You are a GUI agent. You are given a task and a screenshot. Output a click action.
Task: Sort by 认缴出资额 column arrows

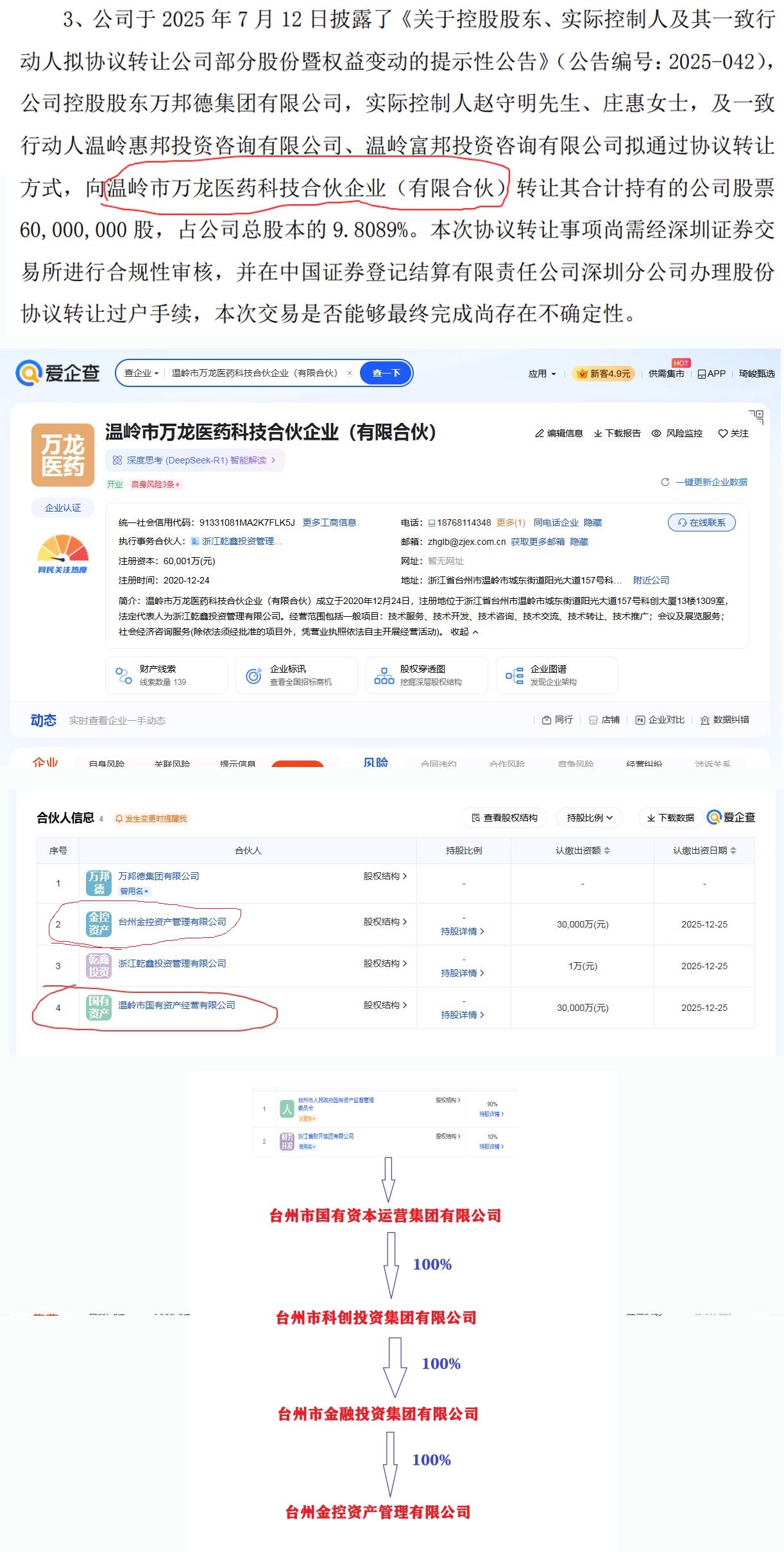[x=607, y=850]
